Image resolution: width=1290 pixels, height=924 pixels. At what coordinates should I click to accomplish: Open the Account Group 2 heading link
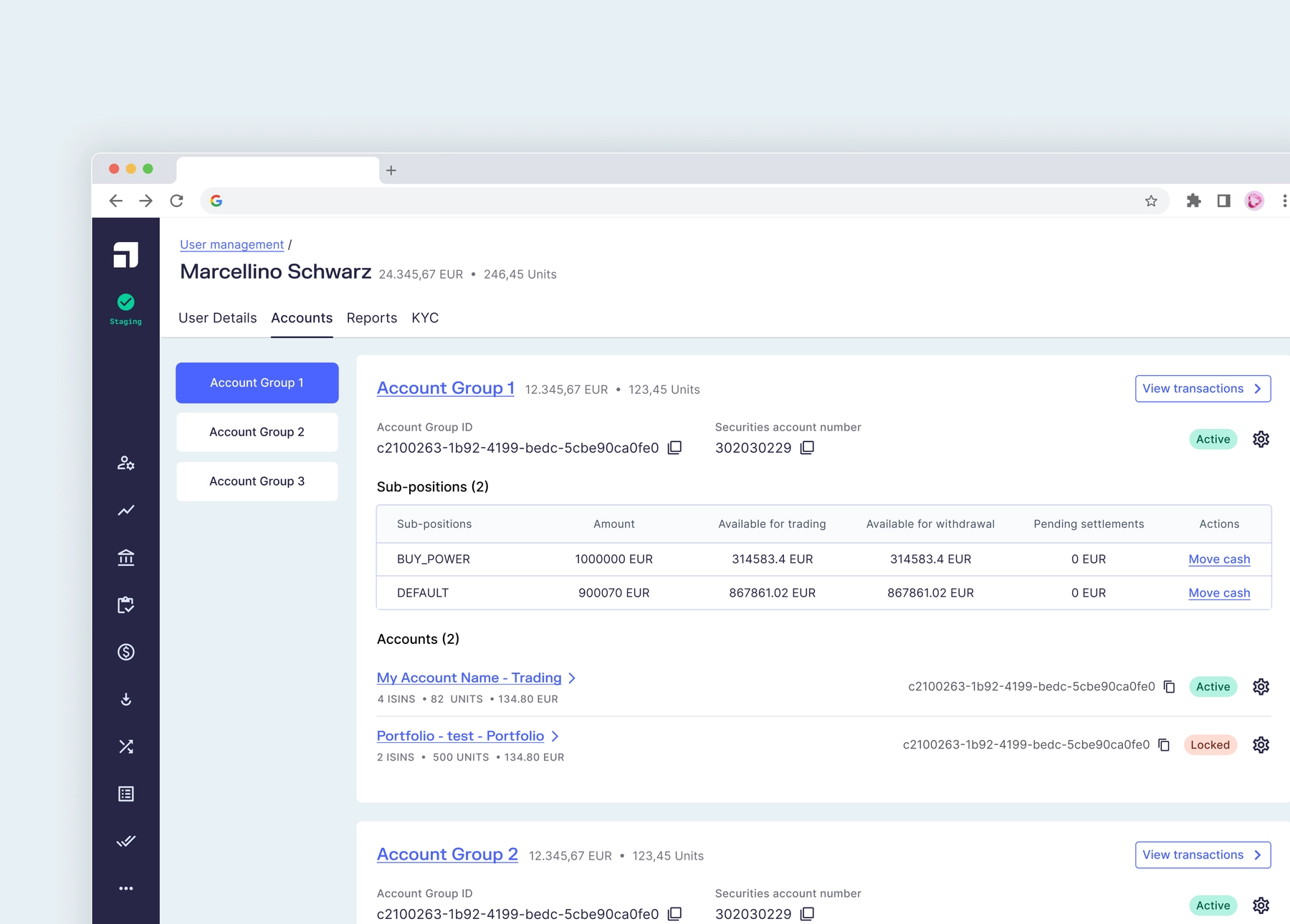pyautogui.click(x=447, y=855)
